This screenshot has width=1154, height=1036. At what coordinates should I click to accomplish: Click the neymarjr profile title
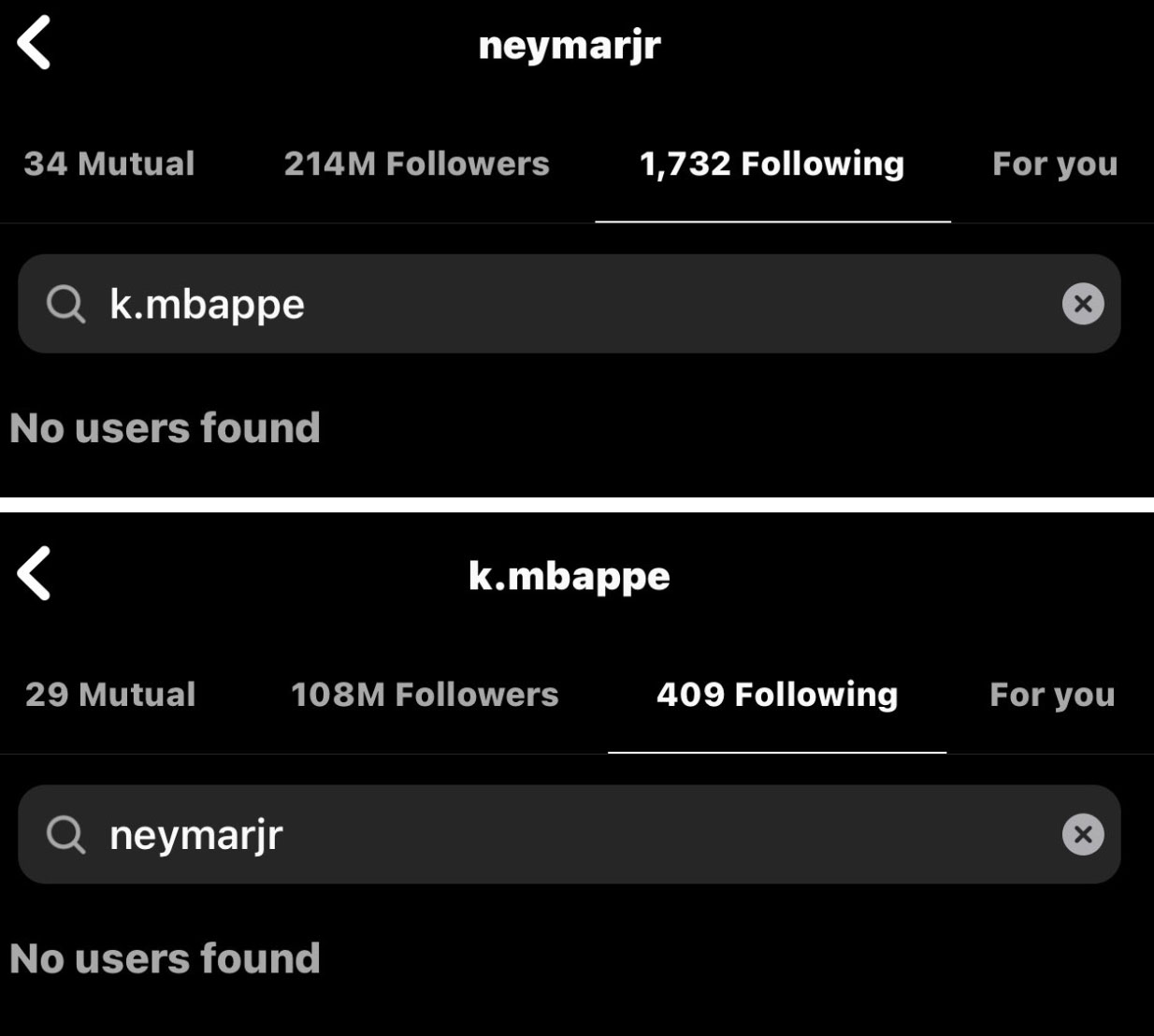569,43
